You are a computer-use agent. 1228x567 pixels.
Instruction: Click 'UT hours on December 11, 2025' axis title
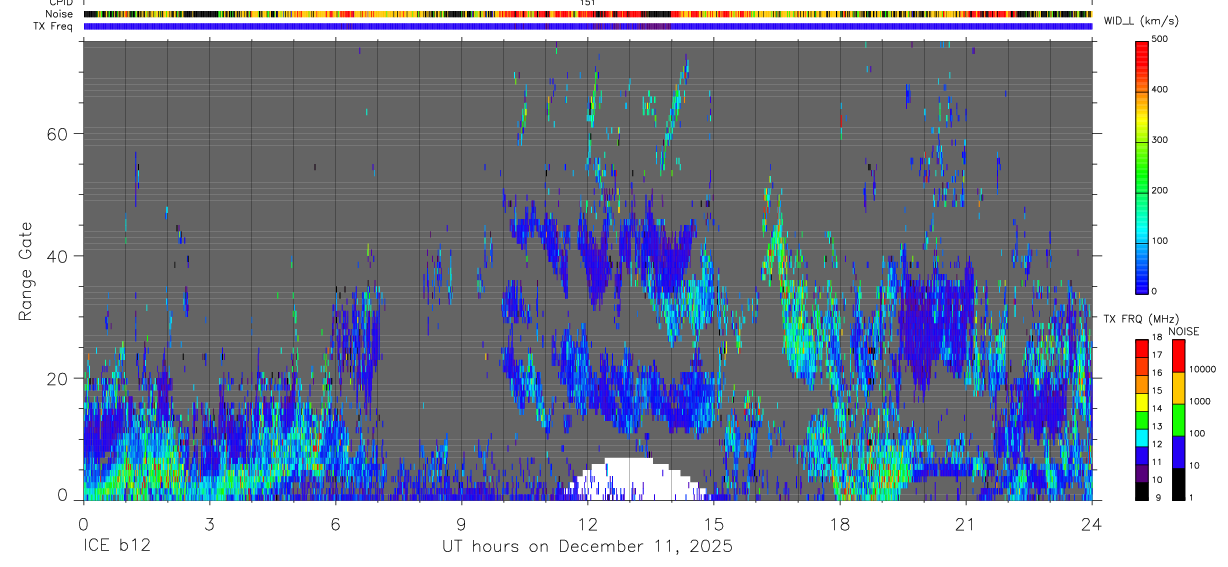point(587,547)
